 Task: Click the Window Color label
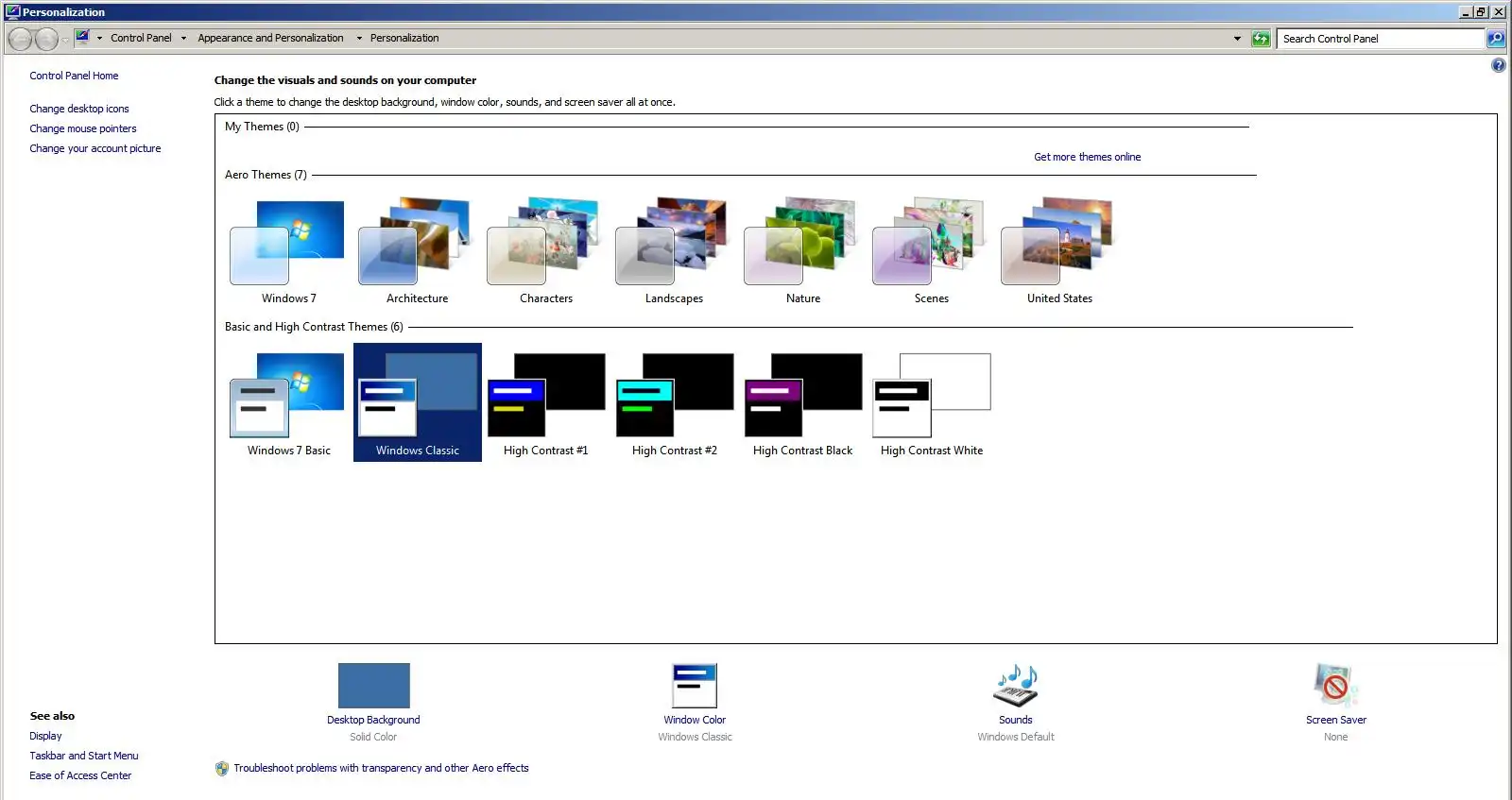click(x=695, y=720)
